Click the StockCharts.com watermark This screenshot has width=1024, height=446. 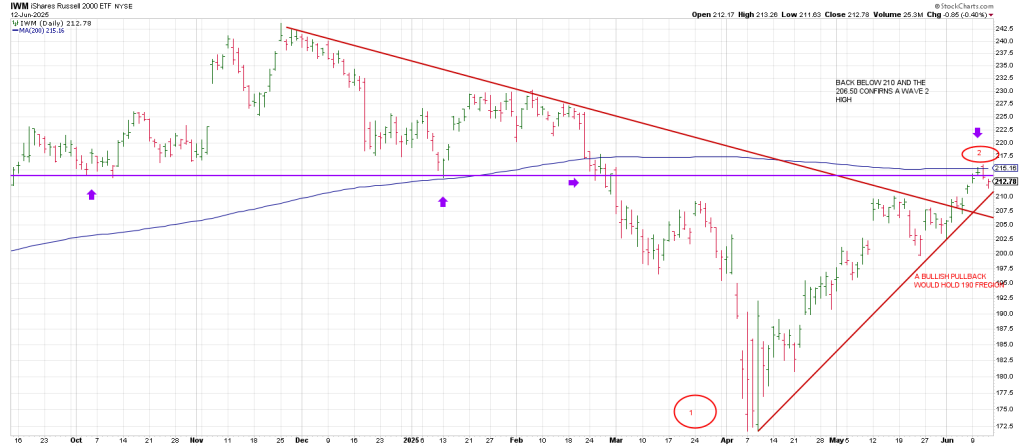coord(987,5)
